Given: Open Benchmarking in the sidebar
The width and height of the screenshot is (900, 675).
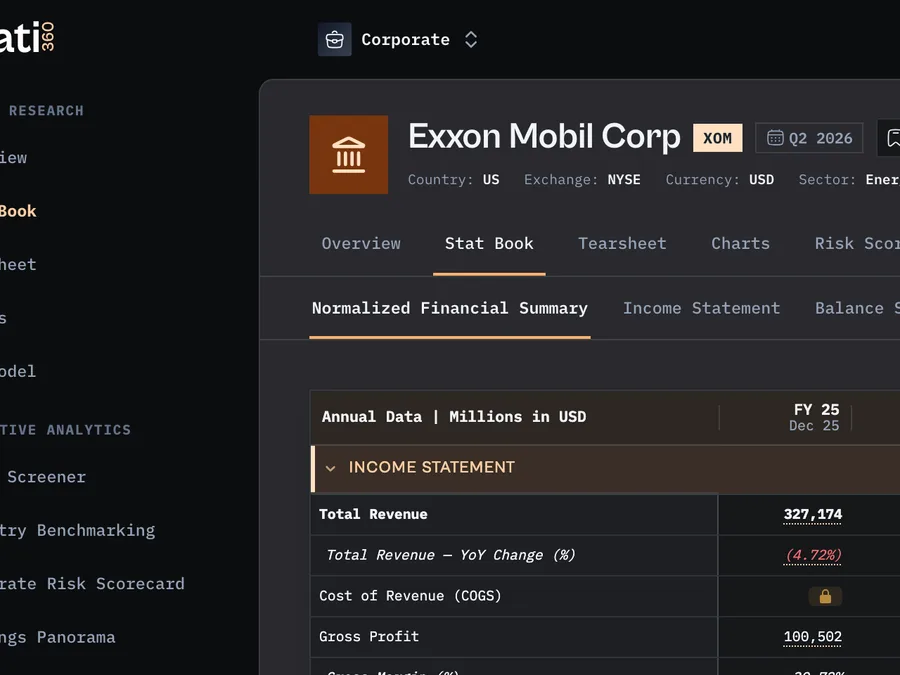Looking at the screenshot, I should tap(77, 530).
